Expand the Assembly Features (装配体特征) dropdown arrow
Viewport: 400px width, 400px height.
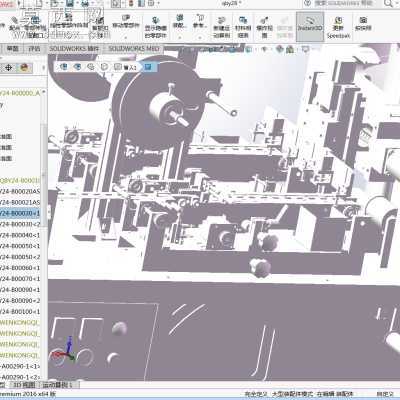click(x=179, y=37)
